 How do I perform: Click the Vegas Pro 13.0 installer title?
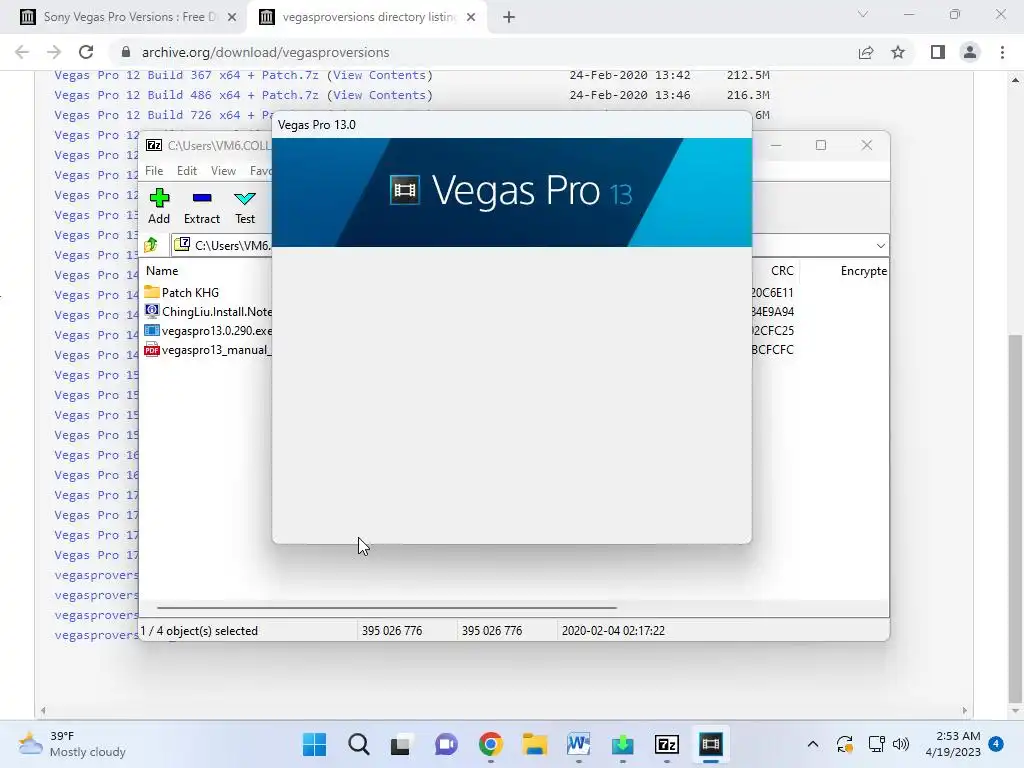[317, 125]
